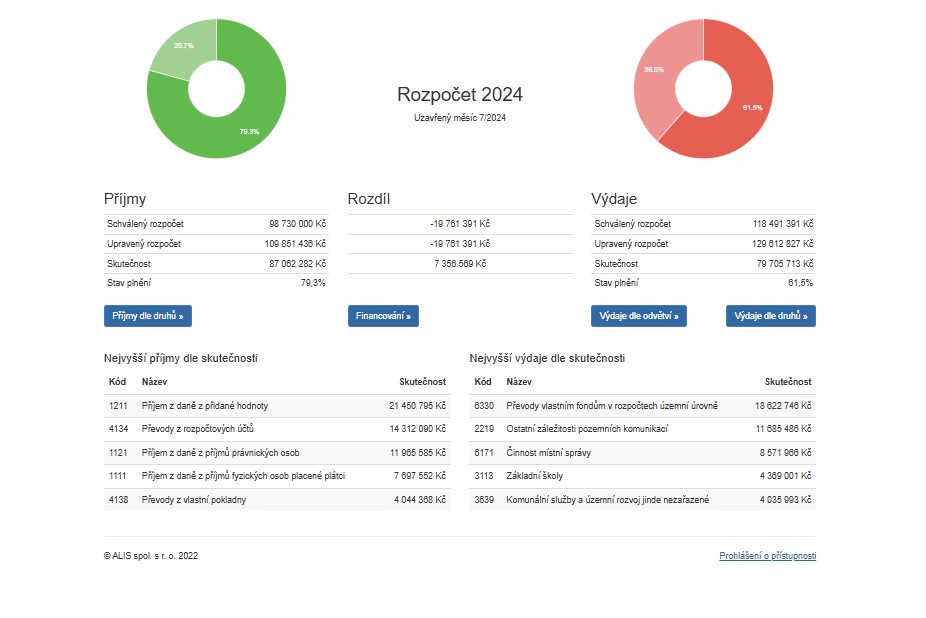The image size is (926, 618).
Task: Click the Financování button
Action: [383, 316]
